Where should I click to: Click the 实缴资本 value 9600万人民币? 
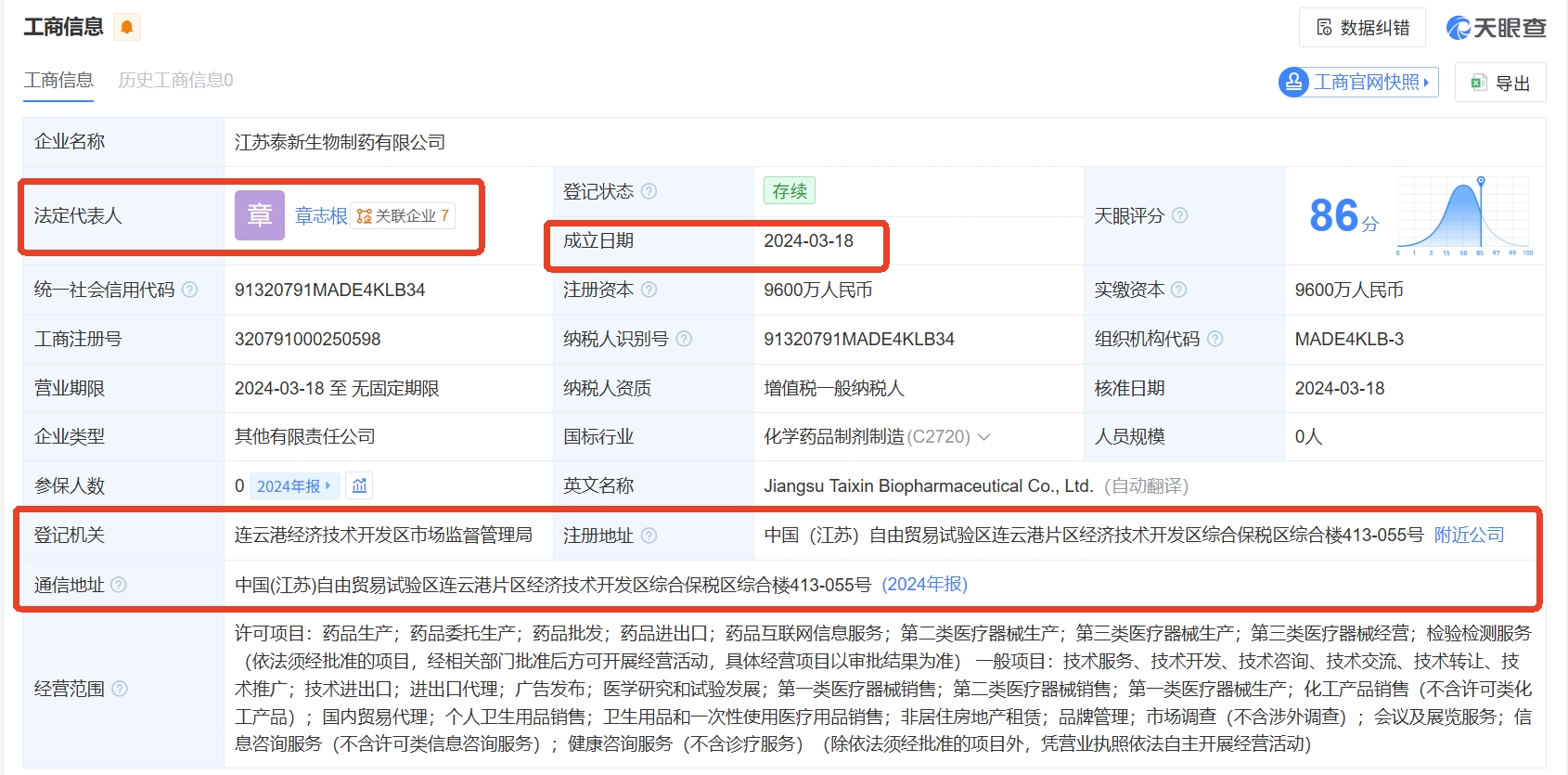tap(1348, 290)
